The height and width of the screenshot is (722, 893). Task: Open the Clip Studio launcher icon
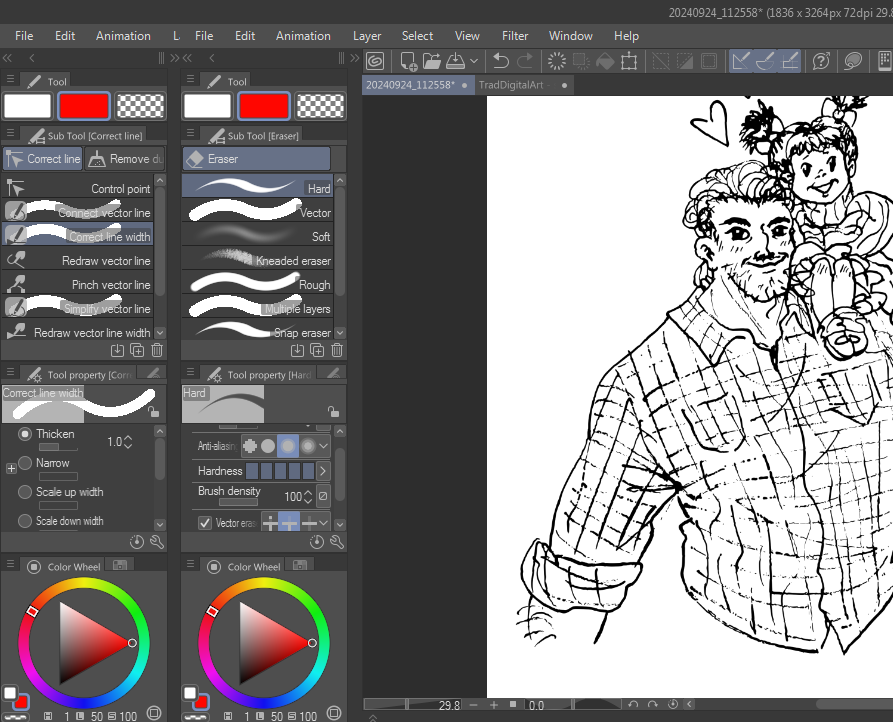[376, 61]
